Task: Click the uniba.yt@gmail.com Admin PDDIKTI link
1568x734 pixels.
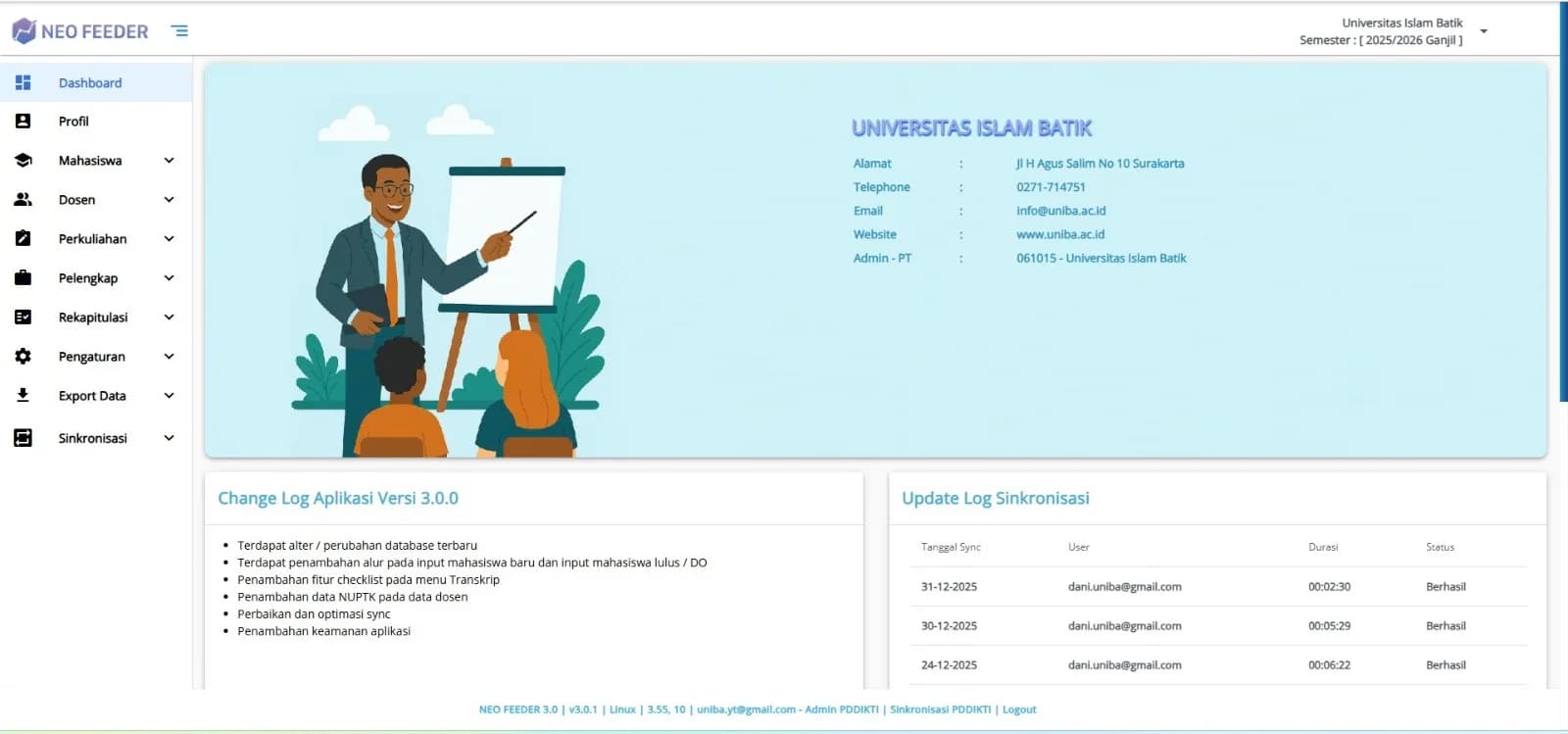Action: (x=788, y=710)
